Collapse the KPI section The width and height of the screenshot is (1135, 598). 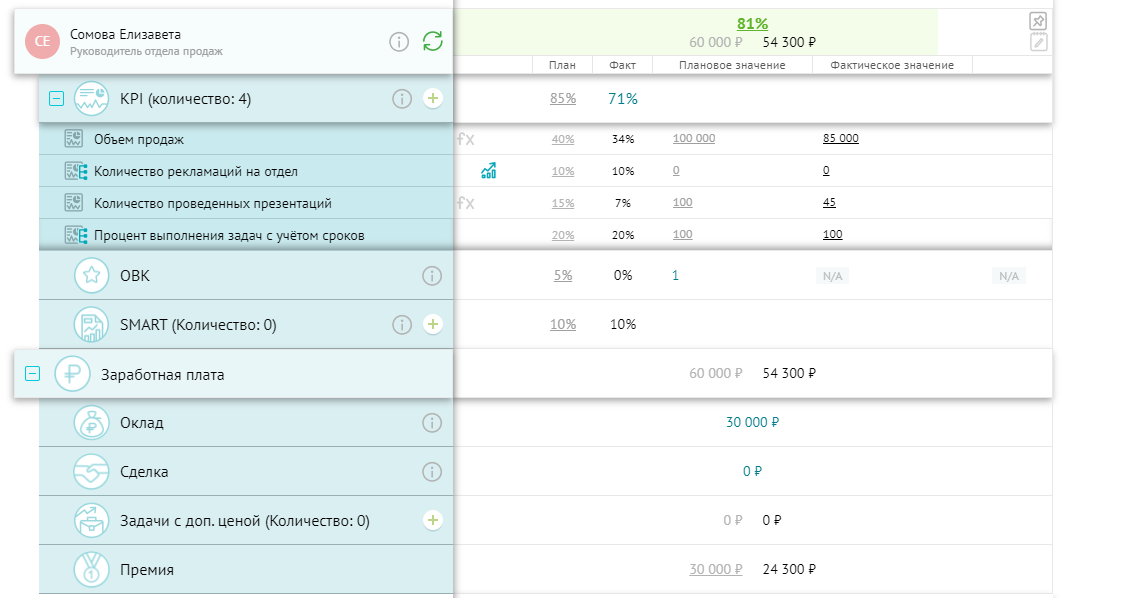click(56, 98)
